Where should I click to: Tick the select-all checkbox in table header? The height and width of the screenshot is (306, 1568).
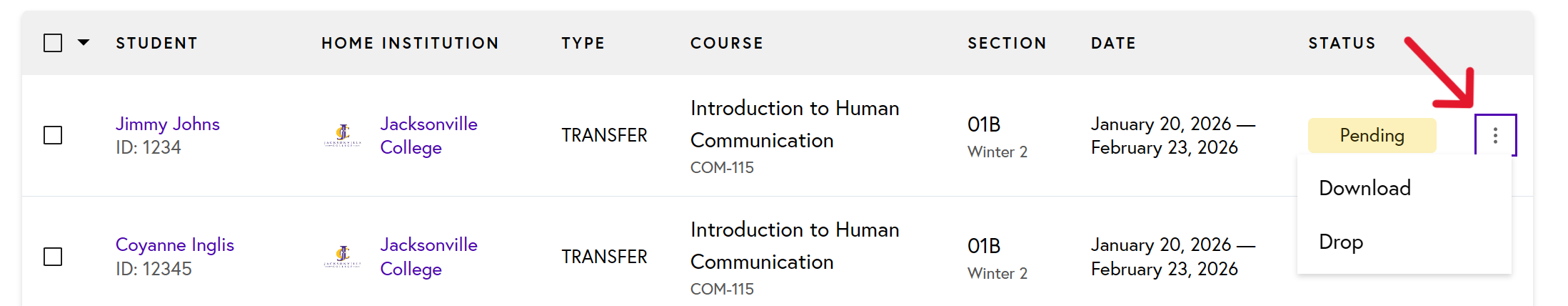[53, 43]
